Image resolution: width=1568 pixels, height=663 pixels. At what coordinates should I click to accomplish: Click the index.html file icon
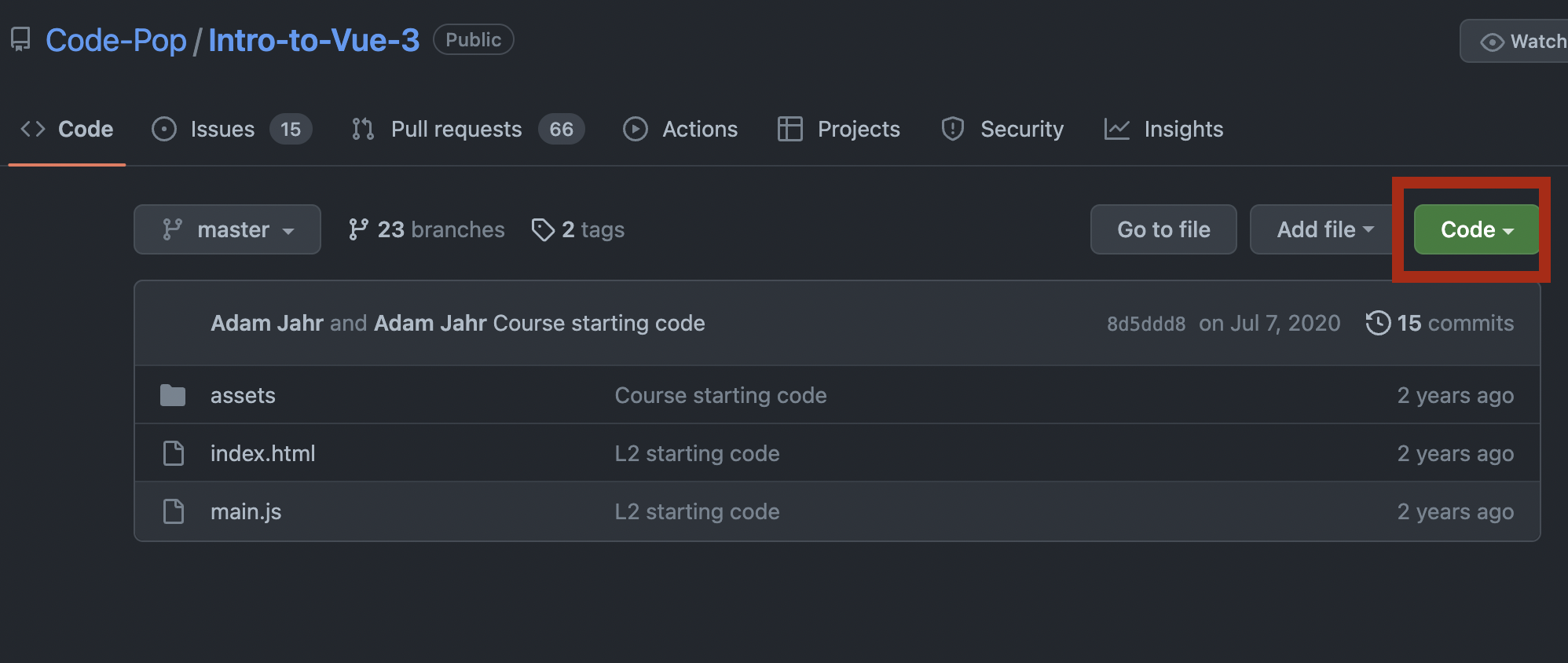tap(174, 453)
